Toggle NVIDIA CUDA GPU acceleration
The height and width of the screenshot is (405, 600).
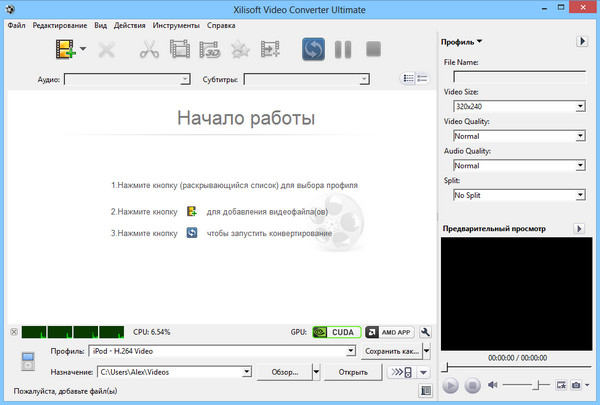tap(333, 332)
